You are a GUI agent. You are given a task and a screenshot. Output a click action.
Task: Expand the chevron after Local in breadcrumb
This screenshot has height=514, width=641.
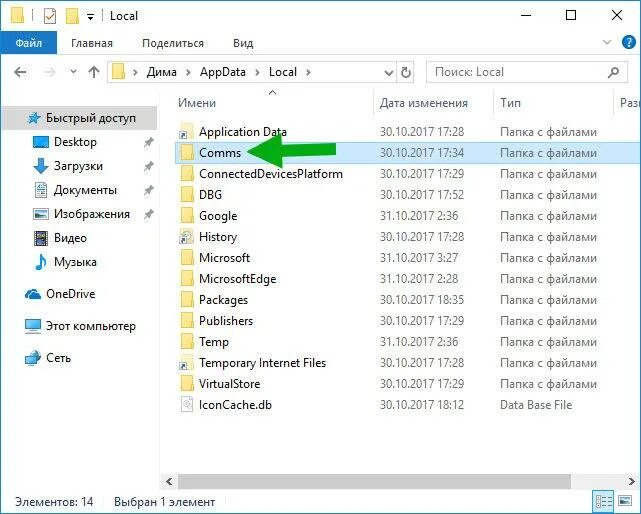[x=308, y=72]
